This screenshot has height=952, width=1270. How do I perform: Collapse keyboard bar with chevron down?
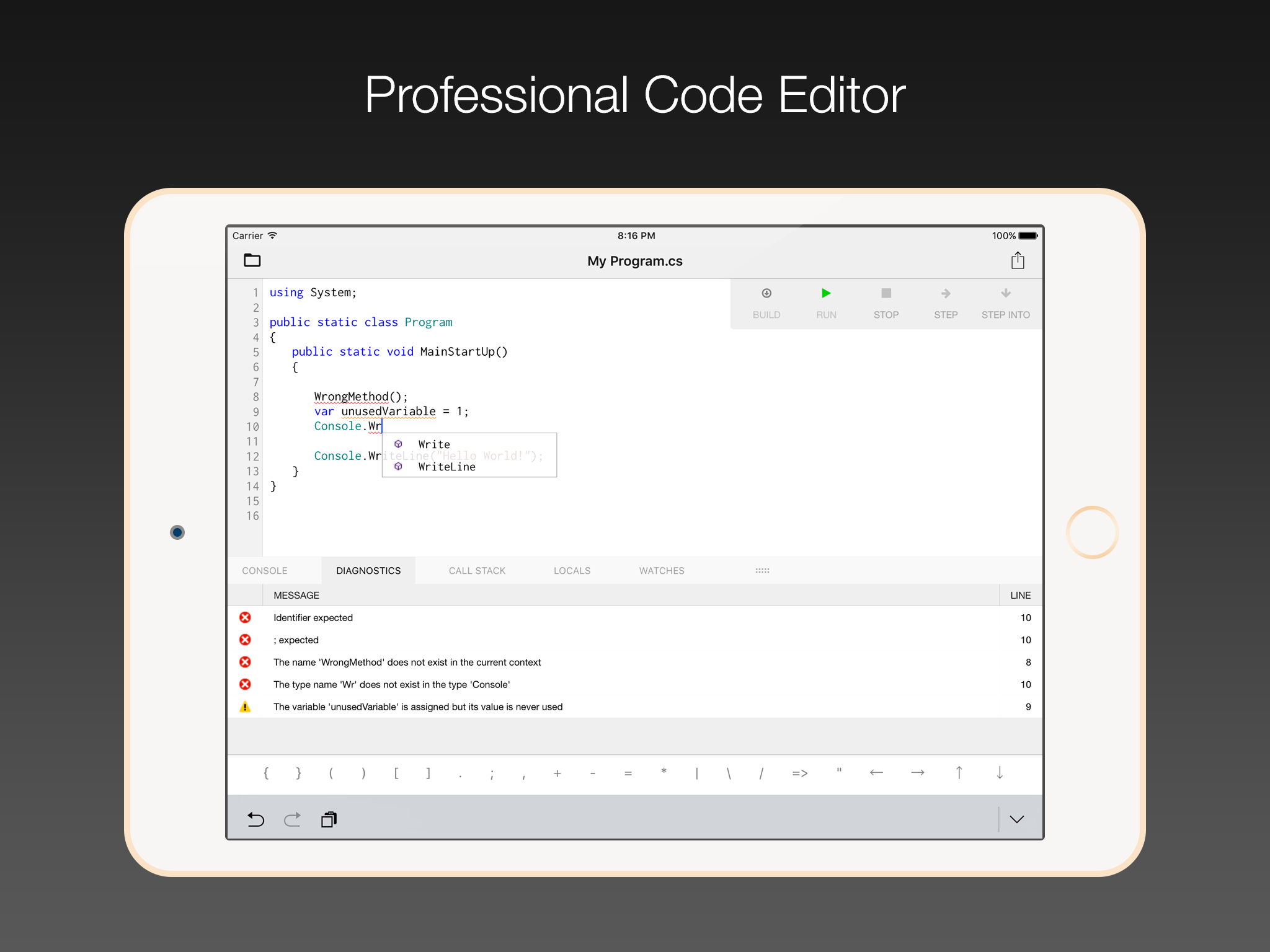[1016, 819]
